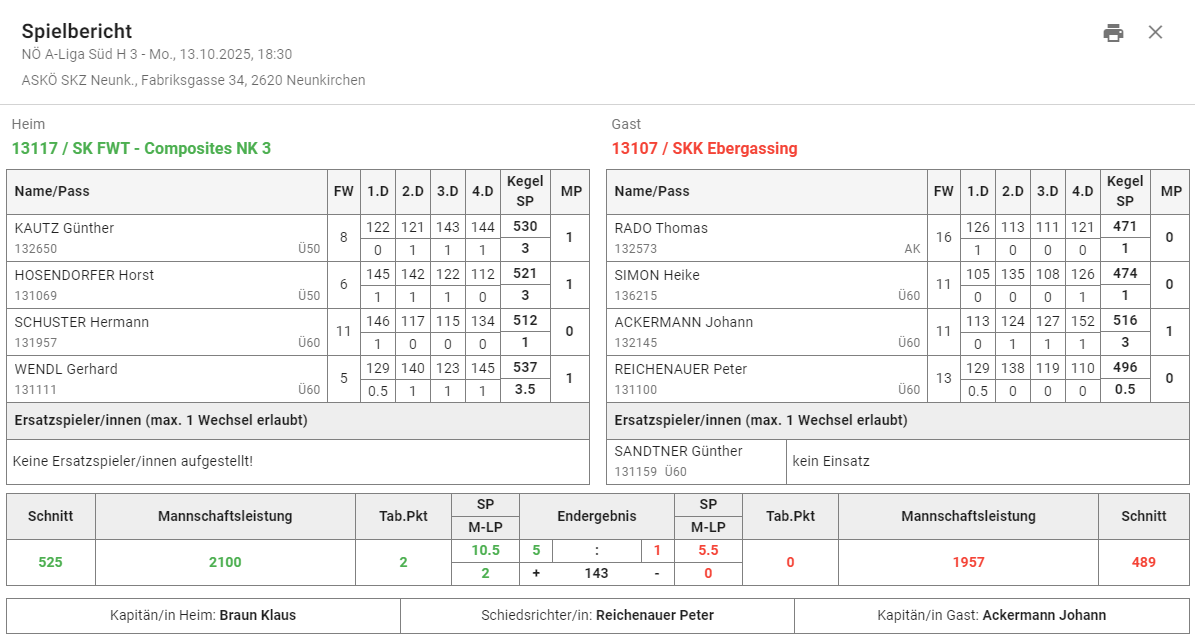Select player SIMON Heike
The image size is (1195, 641).
click(657, 275)
